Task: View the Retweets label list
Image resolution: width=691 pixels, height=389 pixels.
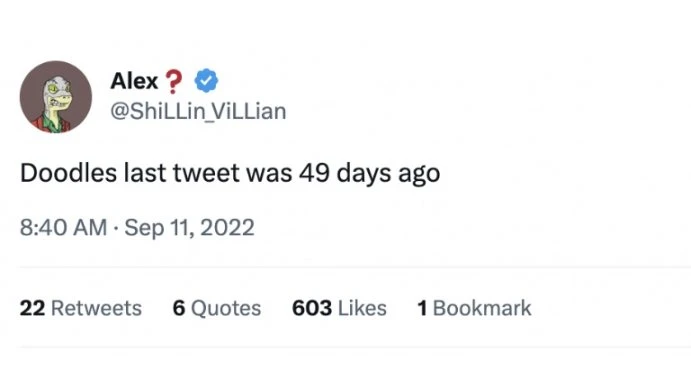Action: coord(97,308)
